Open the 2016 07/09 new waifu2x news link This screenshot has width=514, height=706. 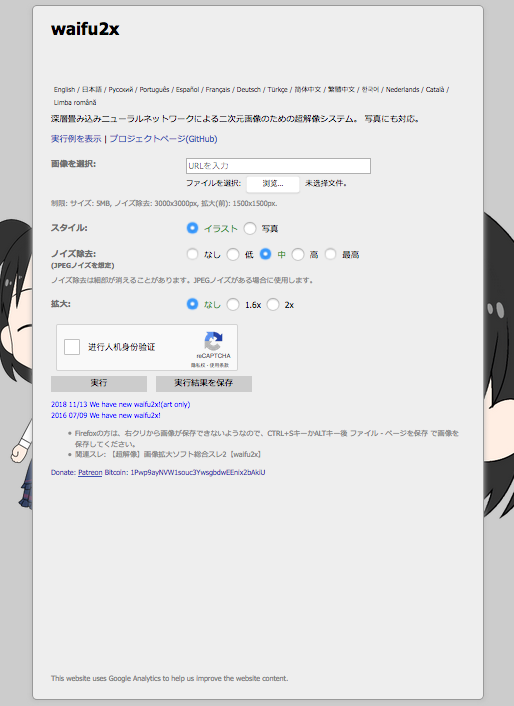tap(106, 415)
